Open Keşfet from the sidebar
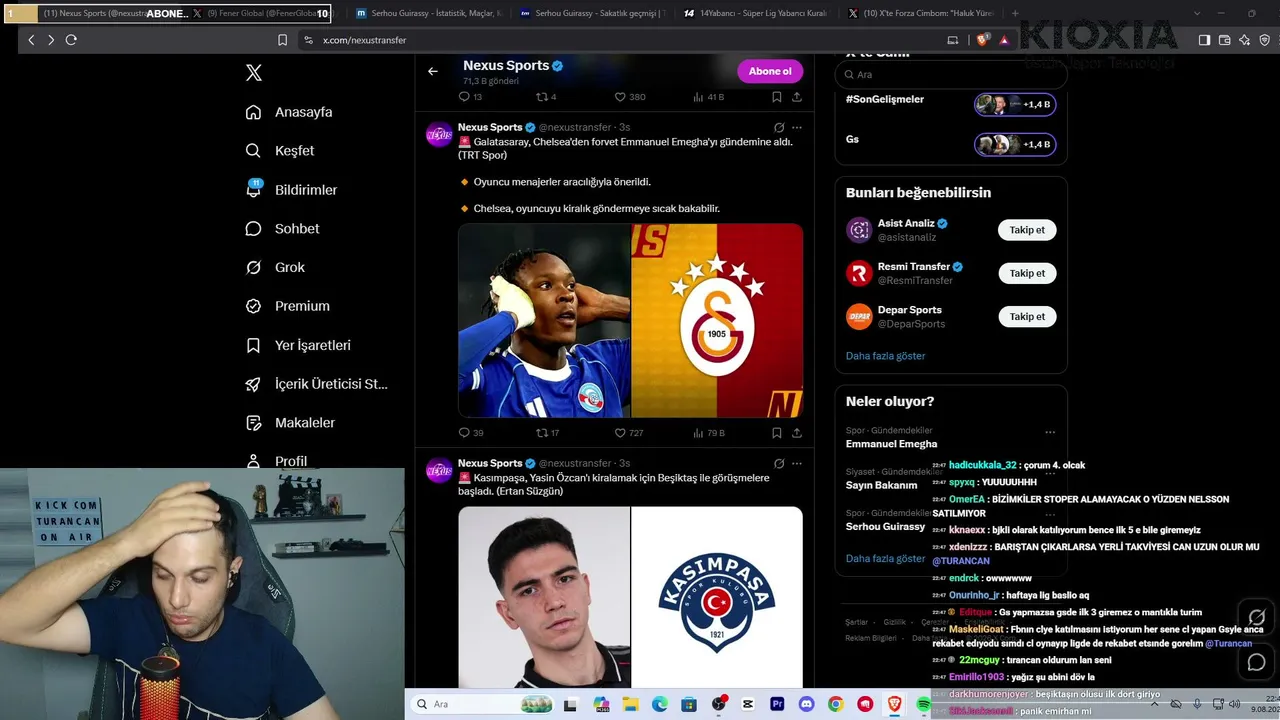The height and width of the screenshot is (720, 1280). 280,151
